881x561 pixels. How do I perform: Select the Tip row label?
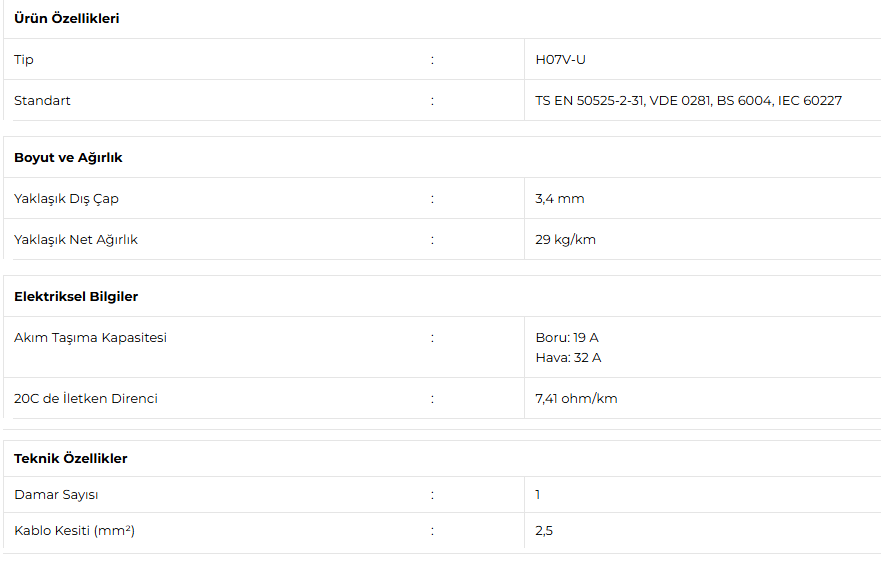click(x=24, y=60)
